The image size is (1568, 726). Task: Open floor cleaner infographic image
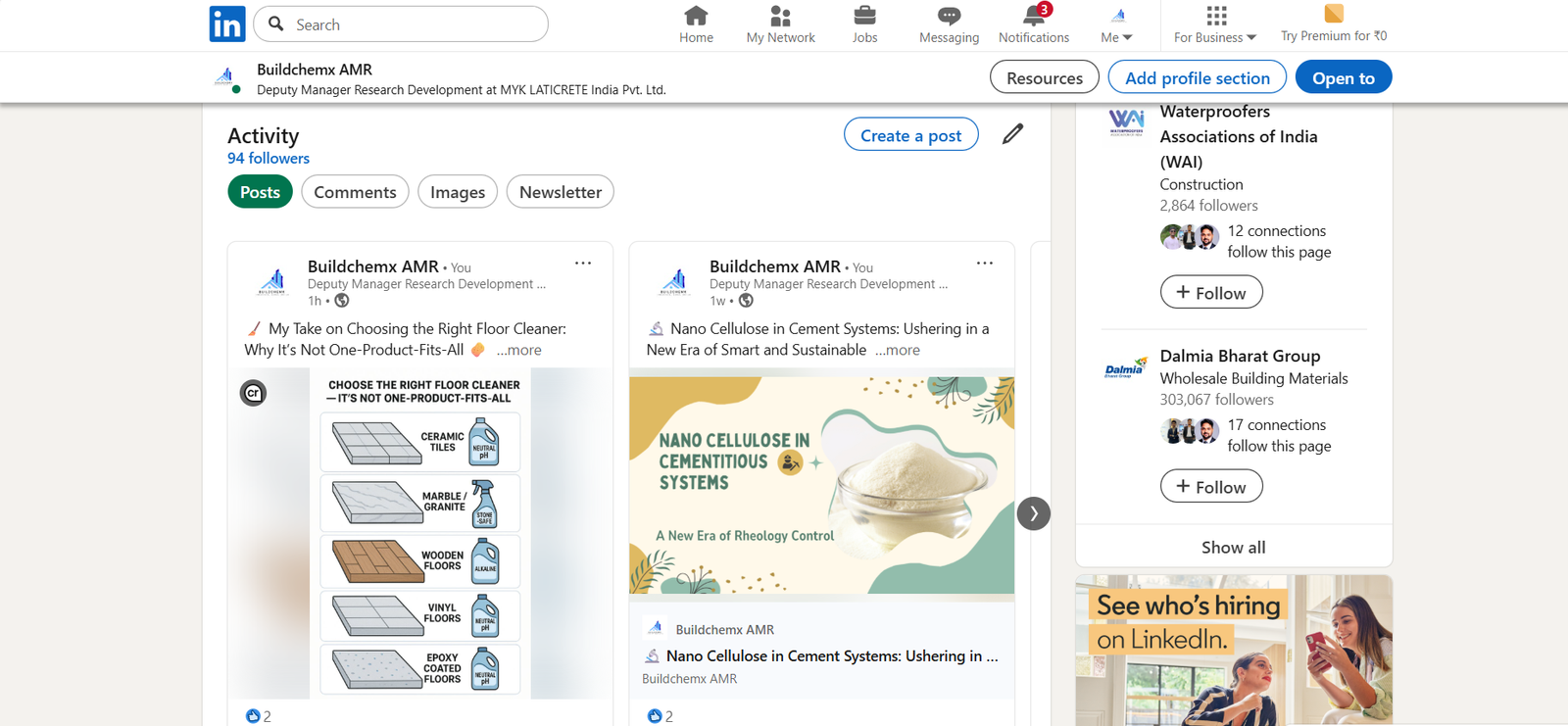pos(420,534)
